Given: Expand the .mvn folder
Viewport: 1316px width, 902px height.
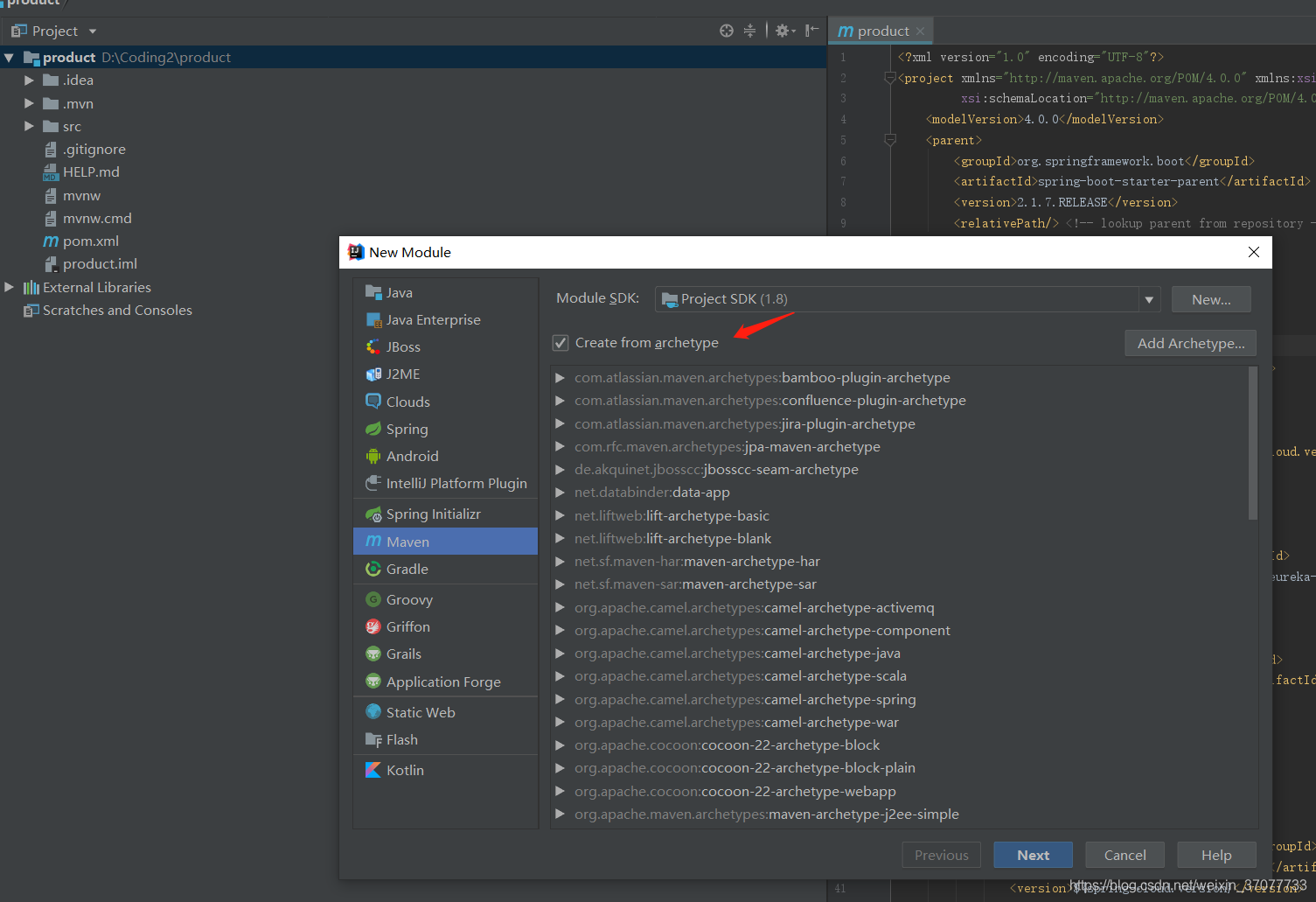Looking at the screenshot, I should click(29, 103).
